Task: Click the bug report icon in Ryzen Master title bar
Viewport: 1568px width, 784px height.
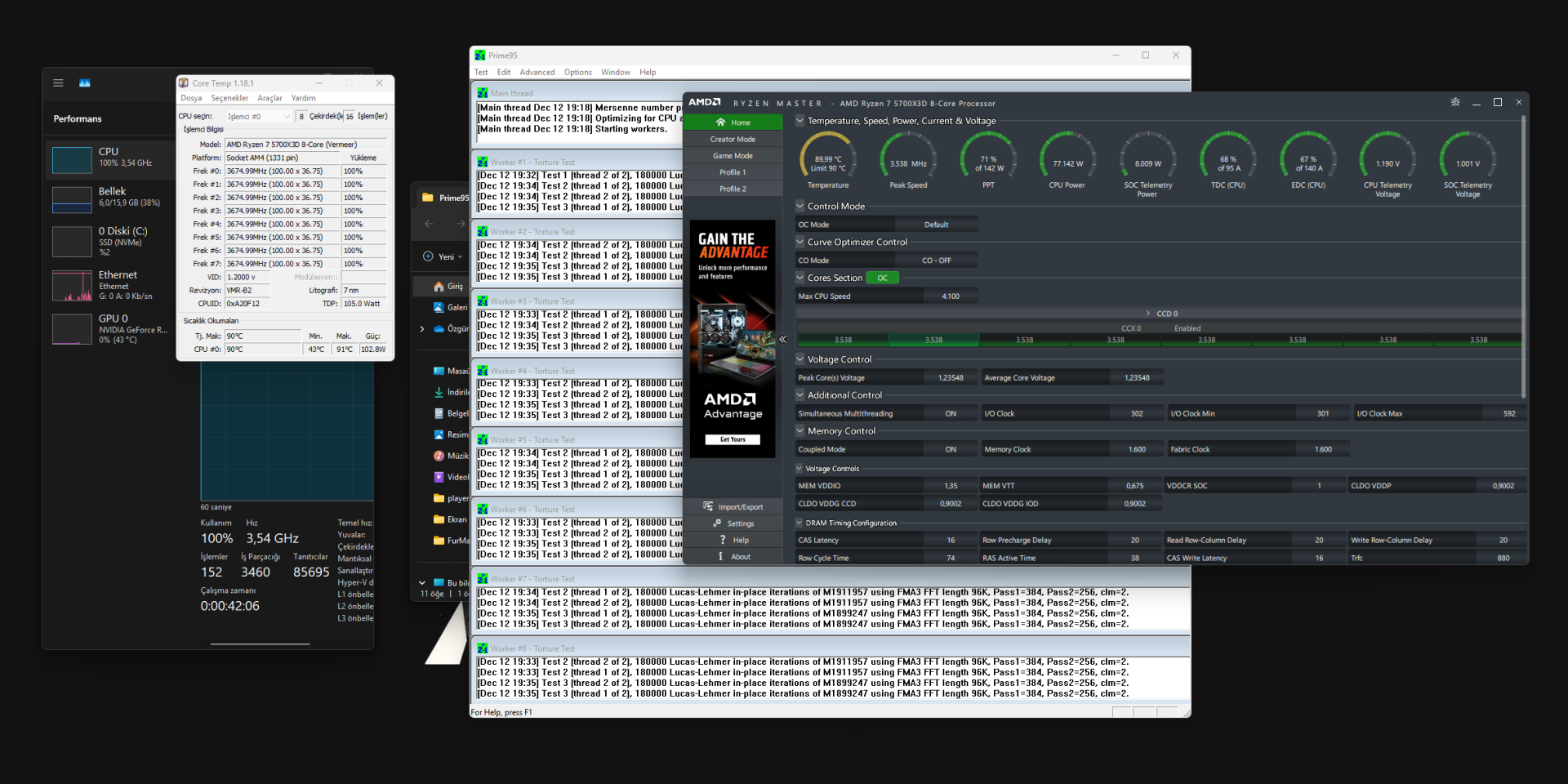Action: click(x=1455, y=102)
